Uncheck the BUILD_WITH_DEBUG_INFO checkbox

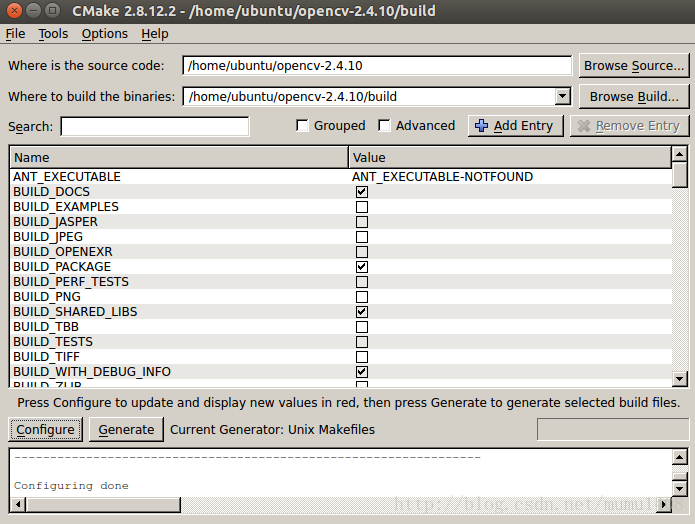point(362,371)
